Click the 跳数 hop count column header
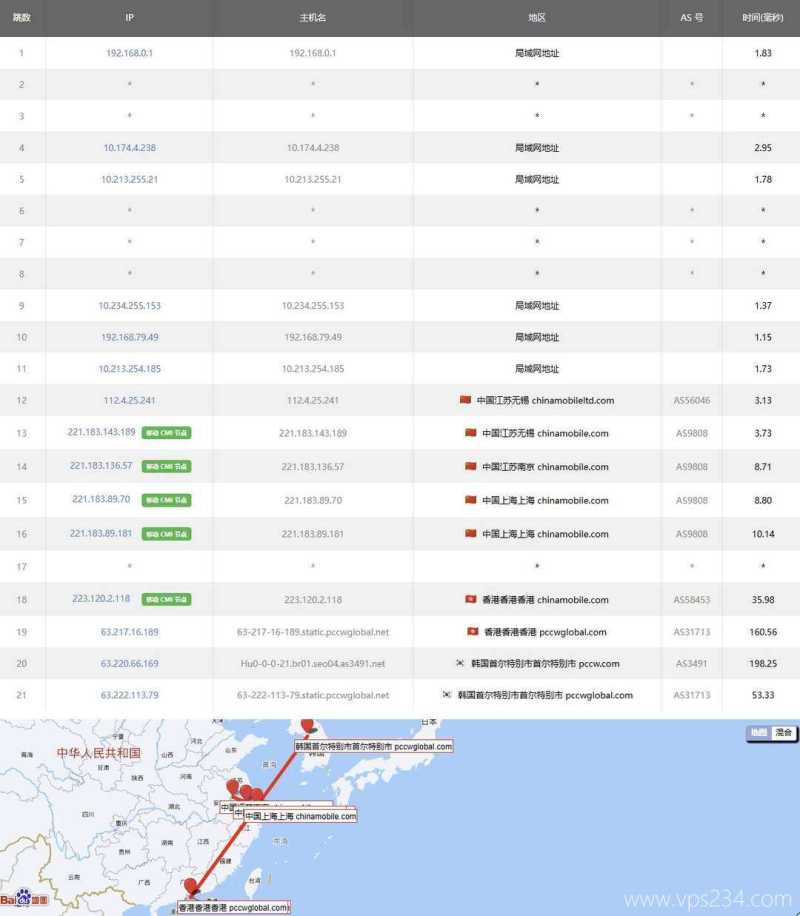The height and width of the screenshot is (916, 800). (x=22, y=18)
